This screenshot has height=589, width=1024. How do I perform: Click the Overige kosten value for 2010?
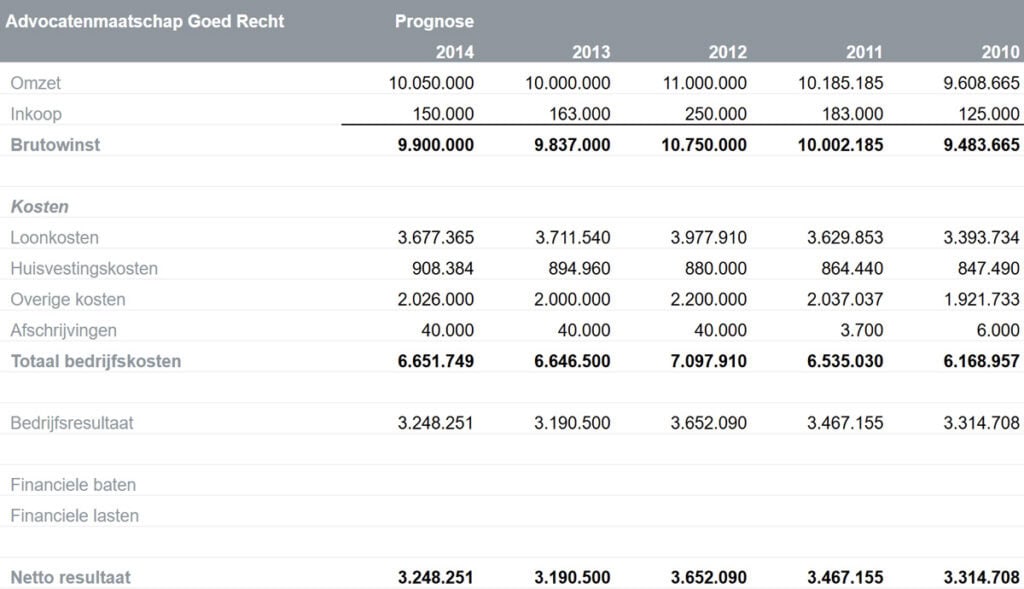click(x=981, y=300)
